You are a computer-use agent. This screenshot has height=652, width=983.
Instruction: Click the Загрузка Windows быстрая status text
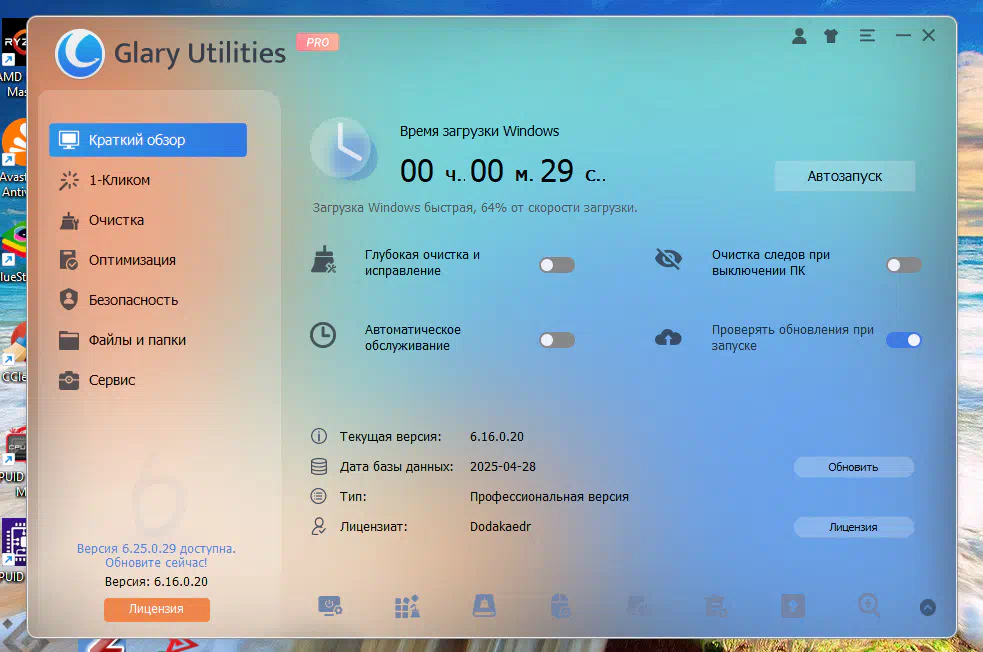(475, 208)
